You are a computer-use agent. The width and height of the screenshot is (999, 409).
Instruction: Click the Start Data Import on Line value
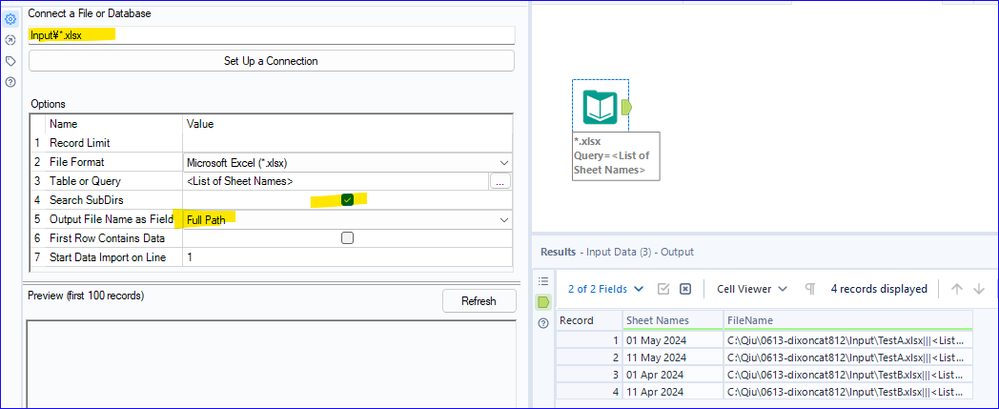[x=347, y=257]
